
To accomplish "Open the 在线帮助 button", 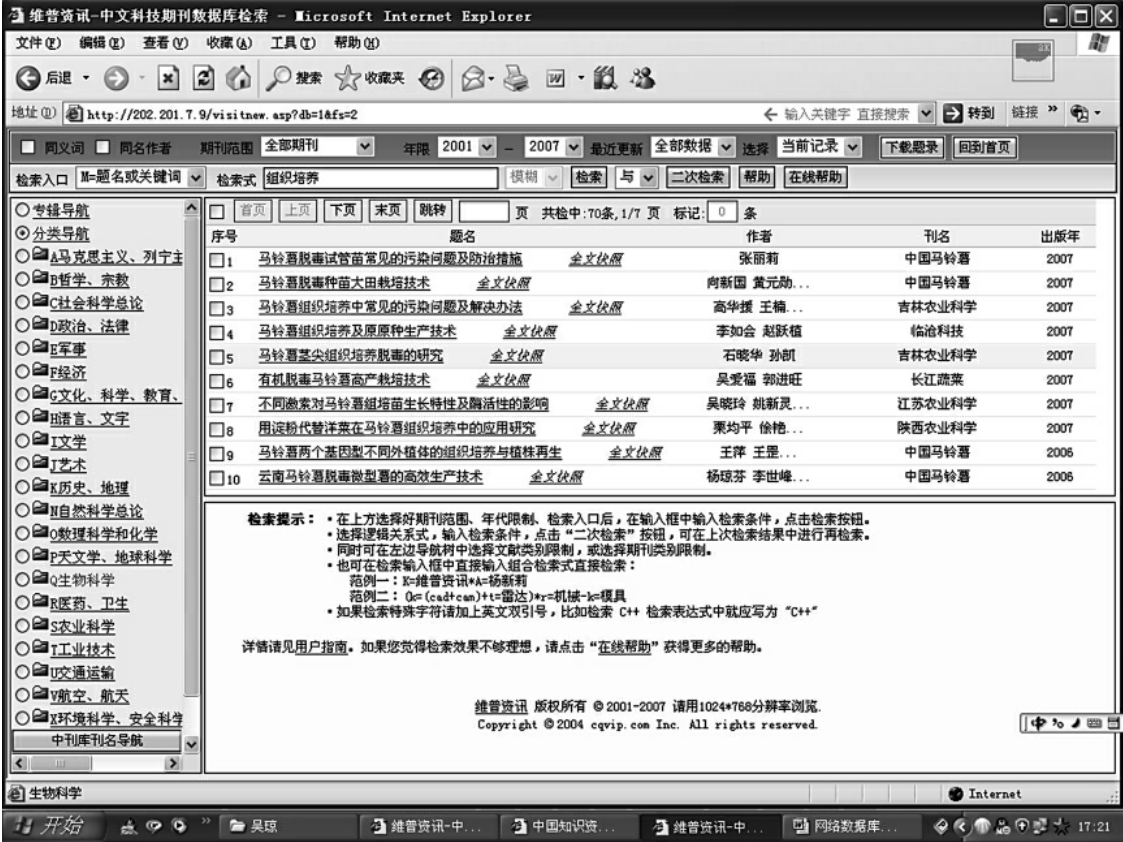I will point(815,177).
